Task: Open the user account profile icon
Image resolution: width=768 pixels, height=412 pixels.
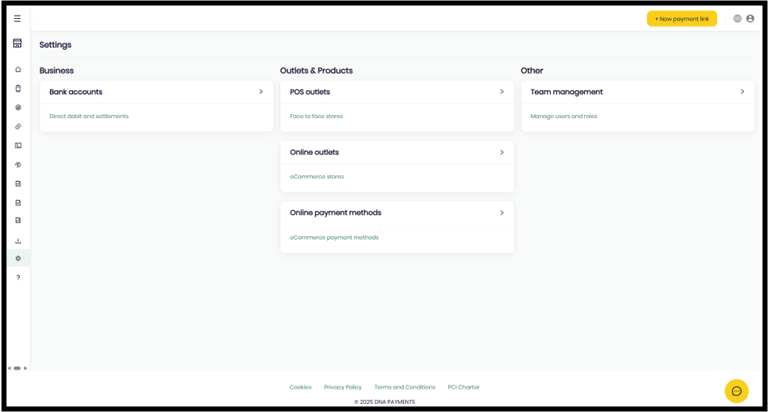Action: click(750, 18)
